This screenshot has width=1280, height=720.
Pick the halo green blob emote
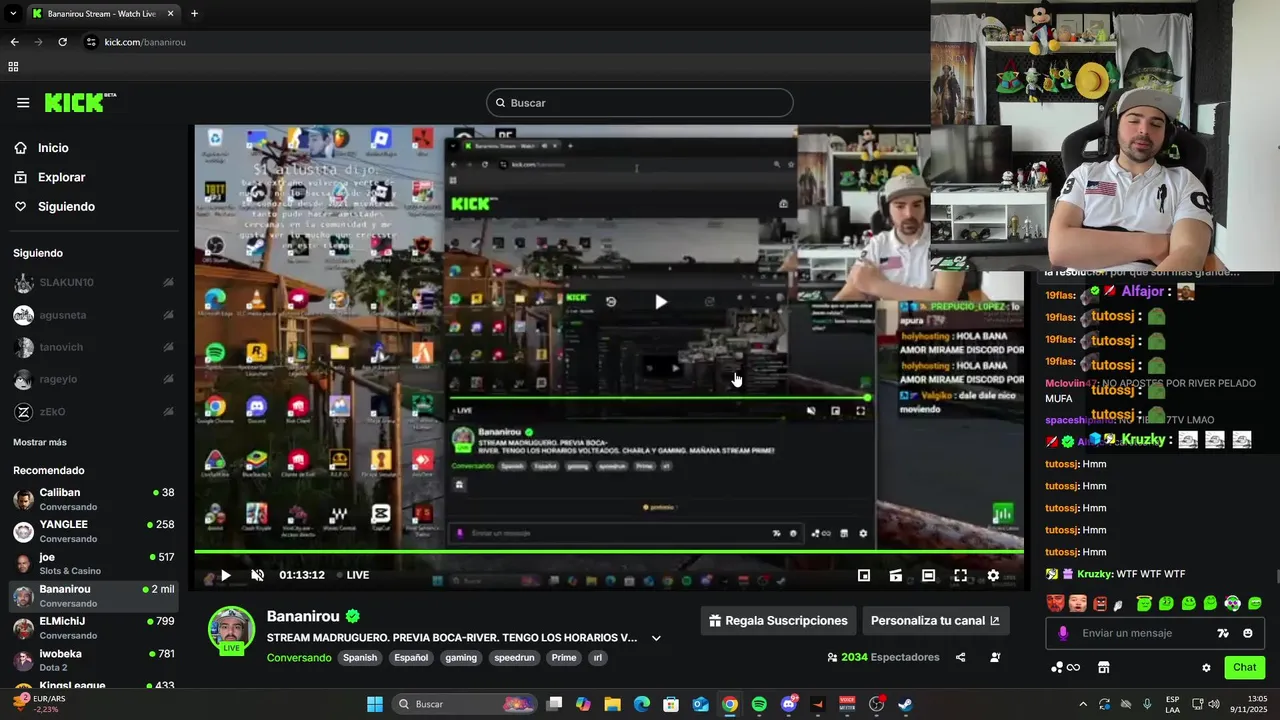1144,603
